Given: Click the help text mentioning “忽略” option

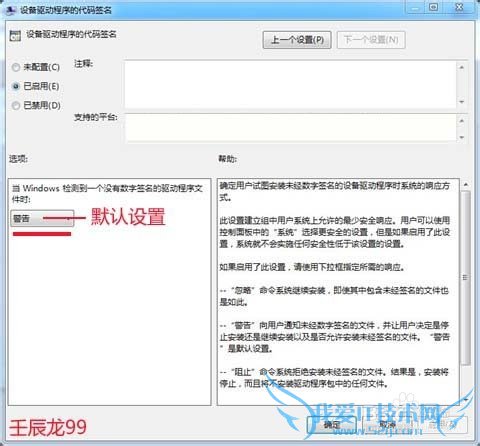Looking at the screenshot, I should (334, 296).
